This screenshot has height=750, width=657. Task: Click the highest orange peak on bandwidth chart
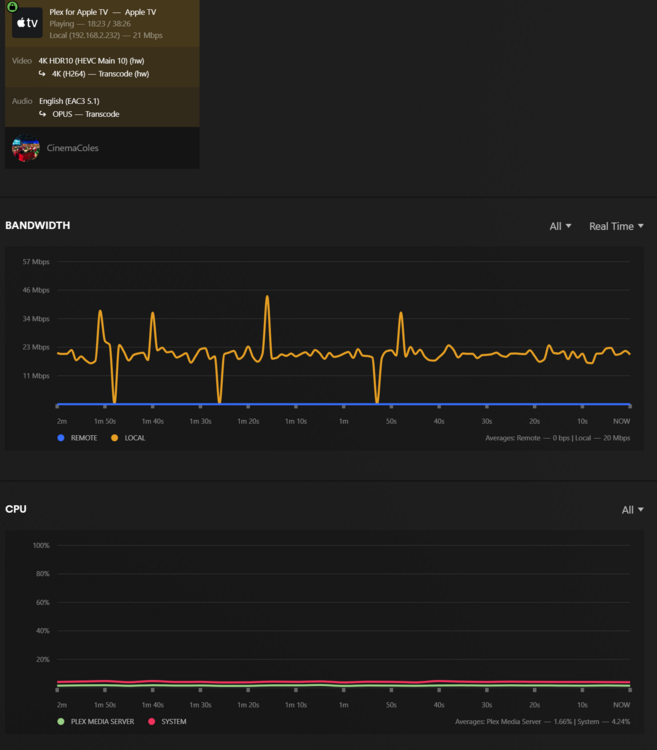pos(267,298)
